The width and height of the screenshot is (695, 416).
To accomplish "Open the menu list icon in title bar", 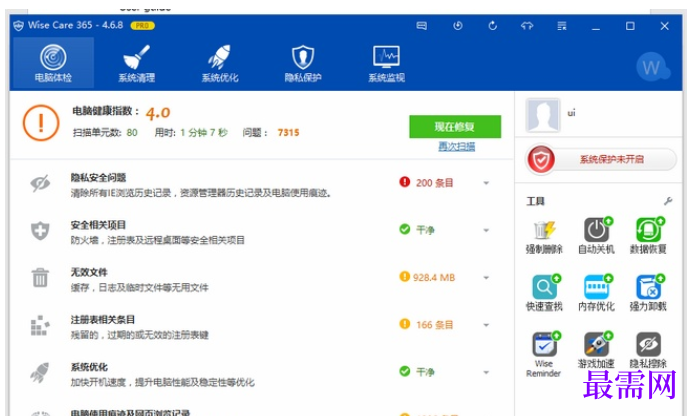I will coord(562,26).
